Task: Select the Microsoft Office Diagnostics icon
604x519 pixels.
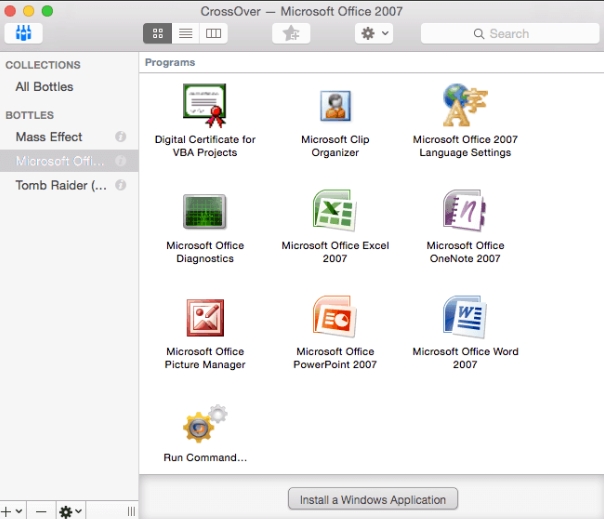Action: point(205,212)
